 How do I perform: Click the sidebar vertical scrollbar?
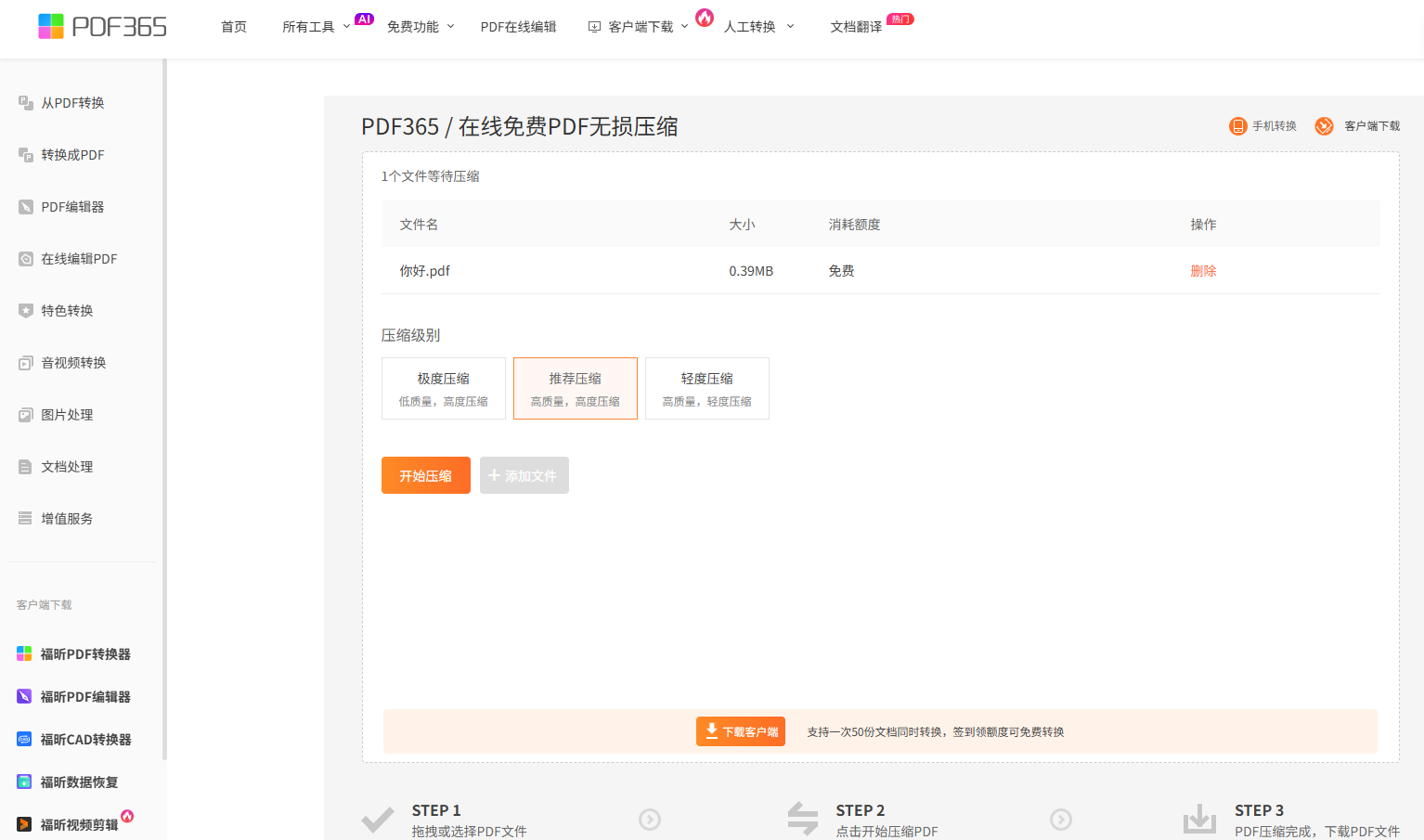pos(164,408)
